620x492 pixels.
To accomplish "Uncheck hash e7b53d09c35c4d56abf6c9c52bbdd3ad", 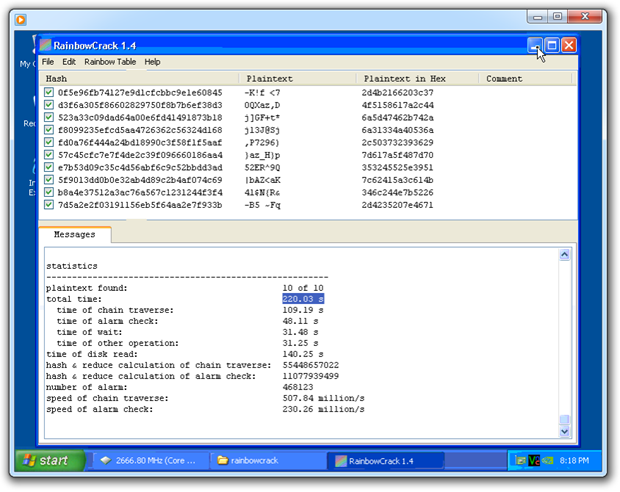I will [x=49, y=167].
